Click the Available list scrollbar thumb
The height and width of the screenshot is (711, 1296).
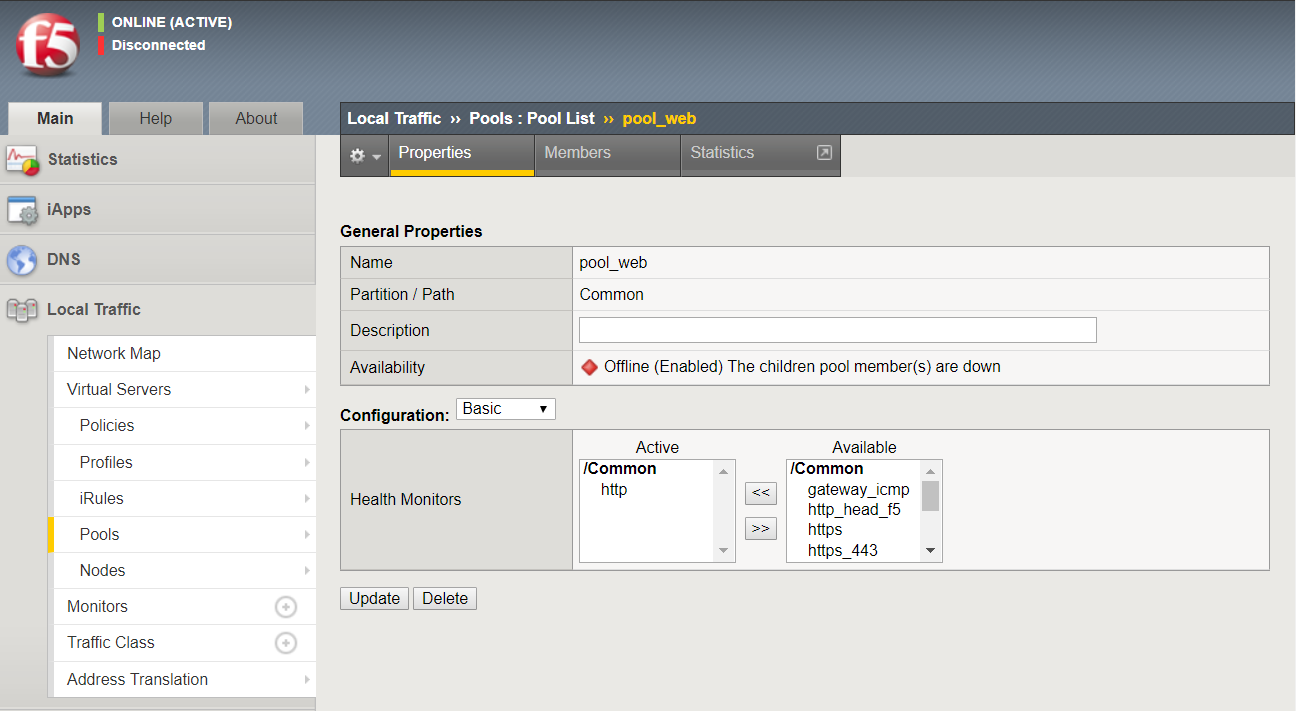(x=930, y=496)
